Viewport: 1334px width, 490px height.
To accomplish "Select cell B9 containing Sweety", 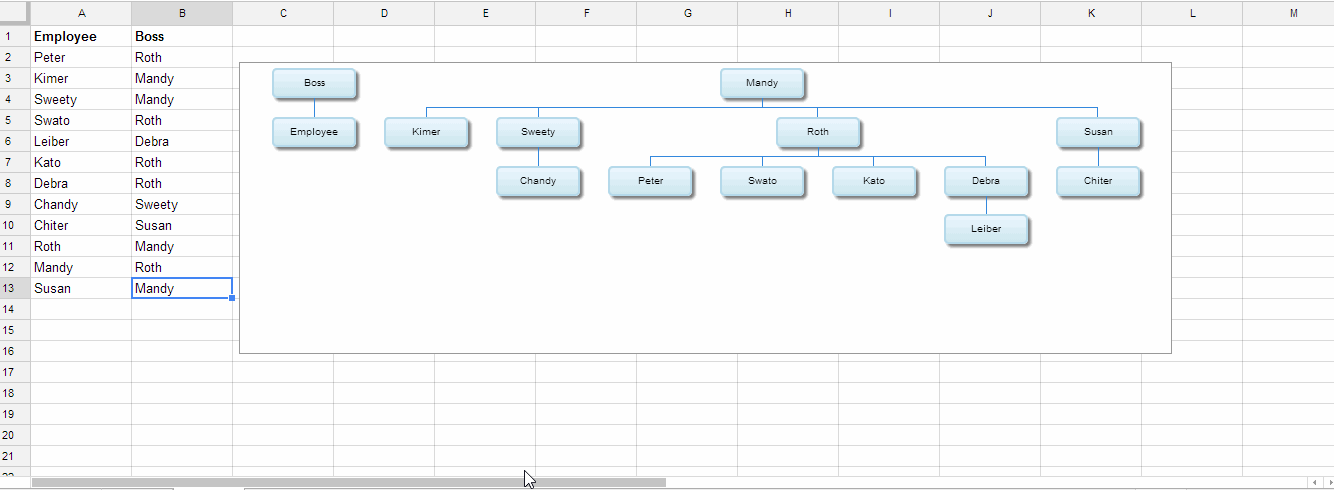I will (x=182, y=204).
